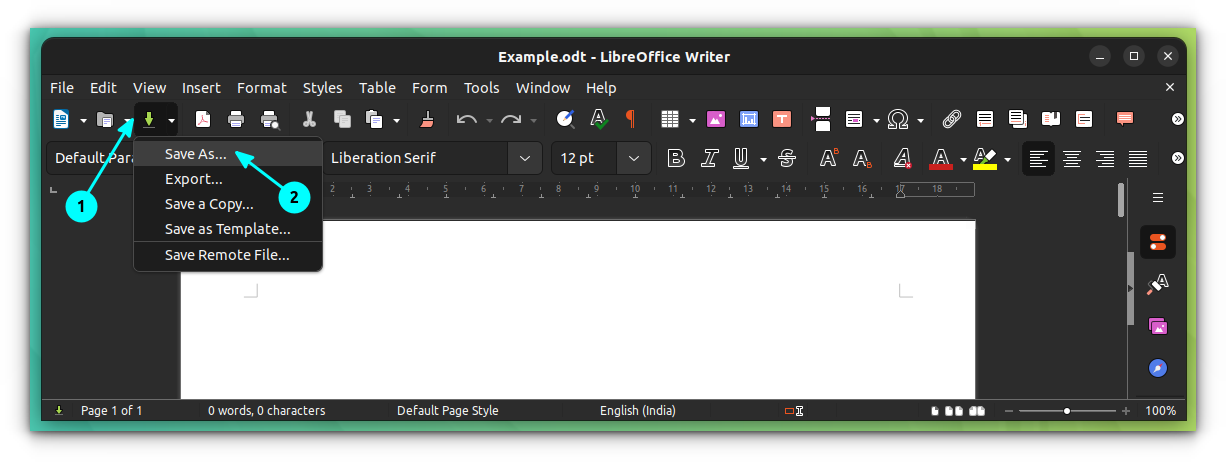Click the Insert Text Box icon

point(782,119)
